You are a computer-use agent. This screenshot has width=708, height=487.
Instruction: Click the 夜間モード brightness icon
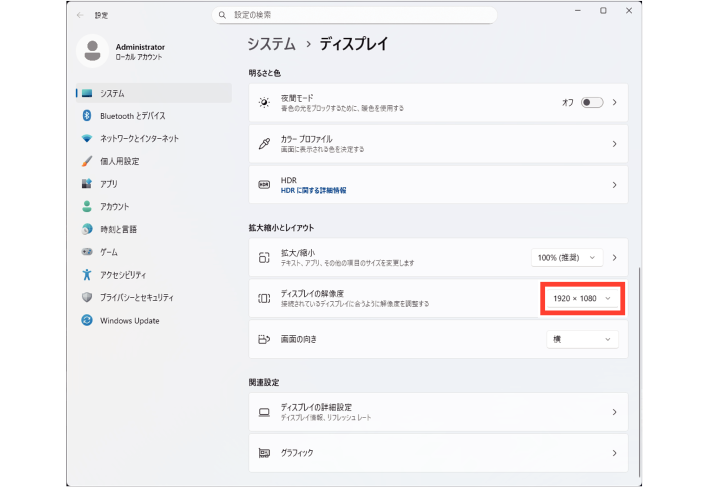(x=264, y=103)
